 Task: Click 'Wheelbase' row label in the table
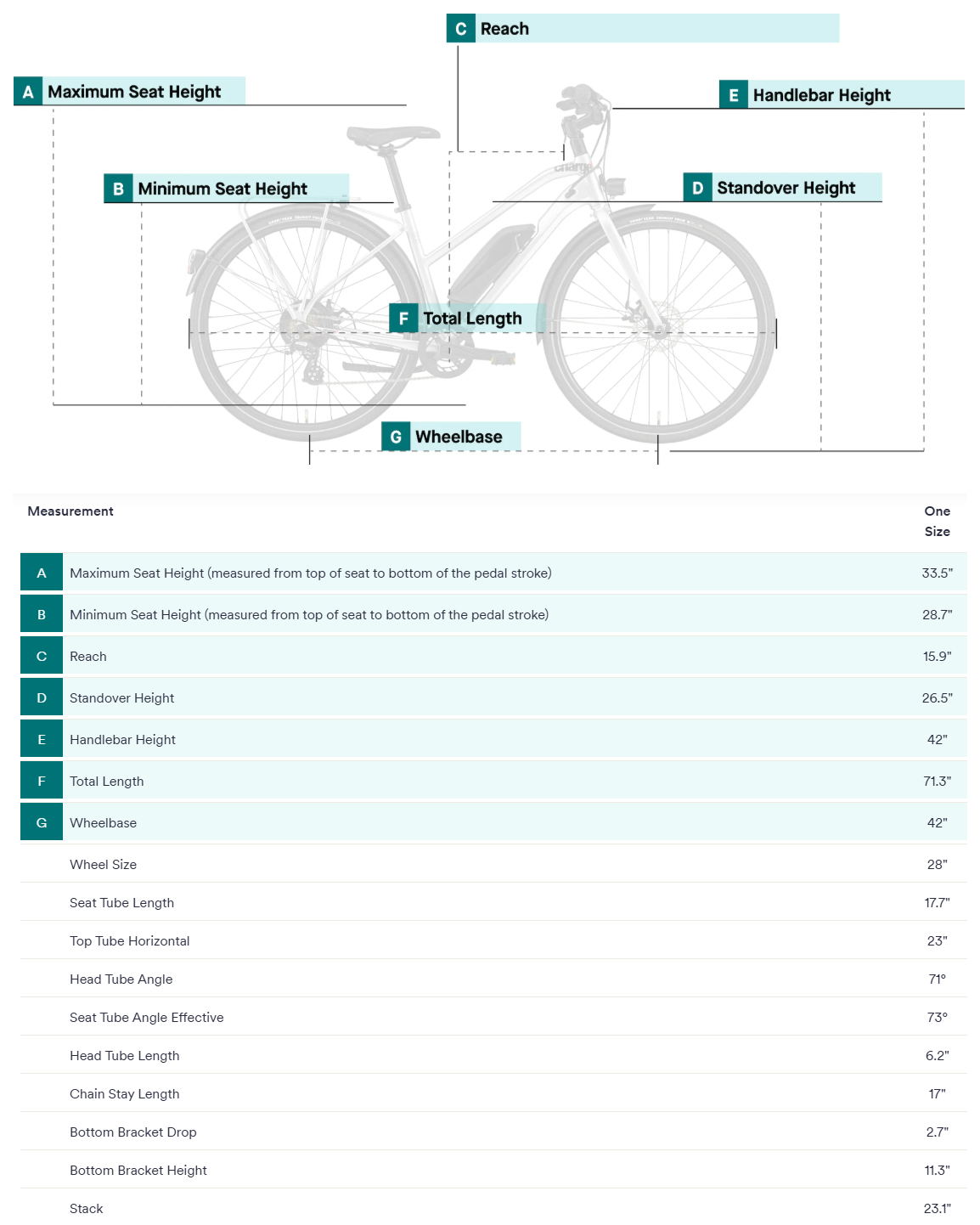[104, 822]
